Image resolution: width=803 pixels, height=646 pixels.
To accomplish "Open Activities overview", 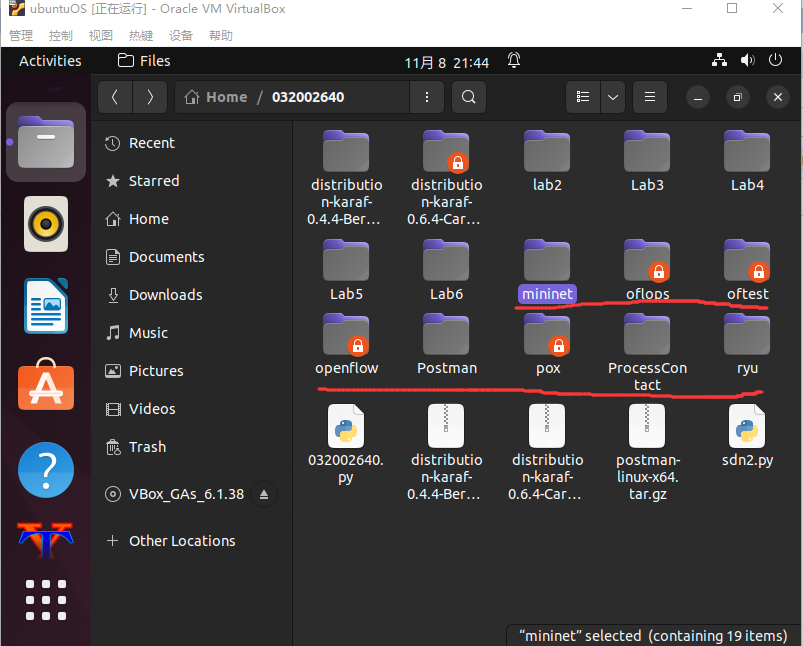I will (50, 61).
